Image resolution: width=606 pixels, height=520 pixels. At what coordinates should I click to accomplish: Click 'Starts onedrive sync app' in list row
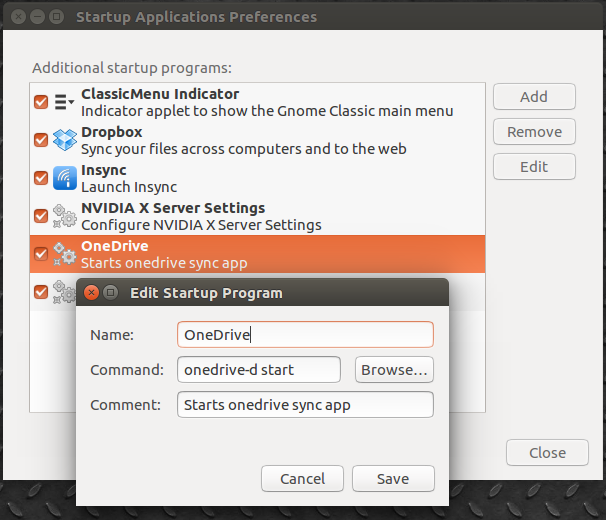point(164,263)
